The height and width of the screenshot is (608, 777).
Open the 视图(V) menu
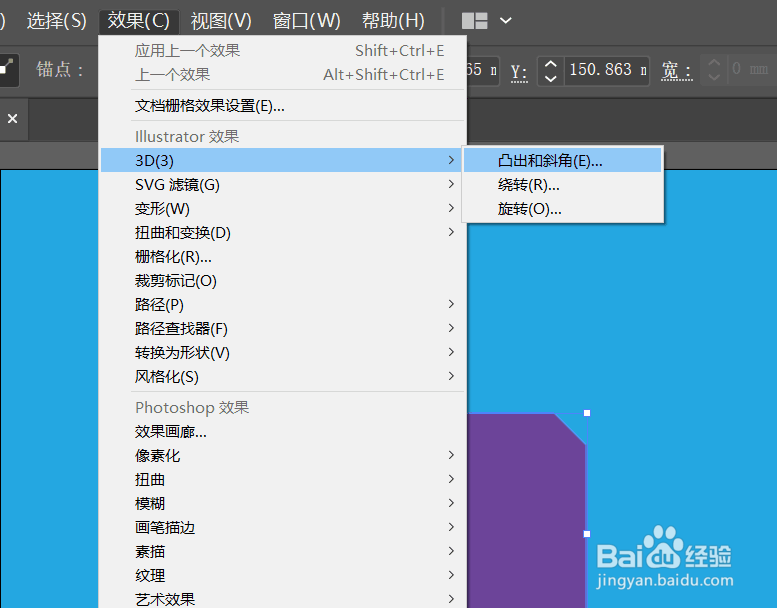221,21
